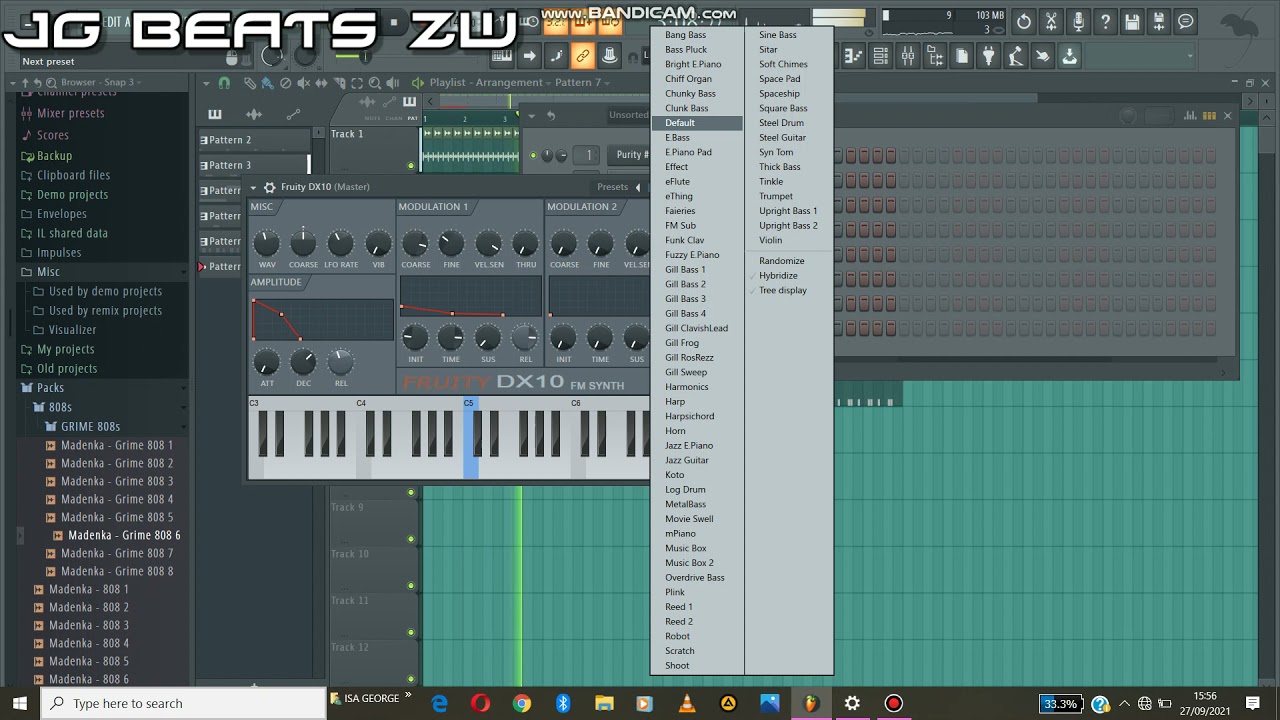Show patterns with piano icon in picker panel
The image size is (1280, 720).
pos(215,114)
